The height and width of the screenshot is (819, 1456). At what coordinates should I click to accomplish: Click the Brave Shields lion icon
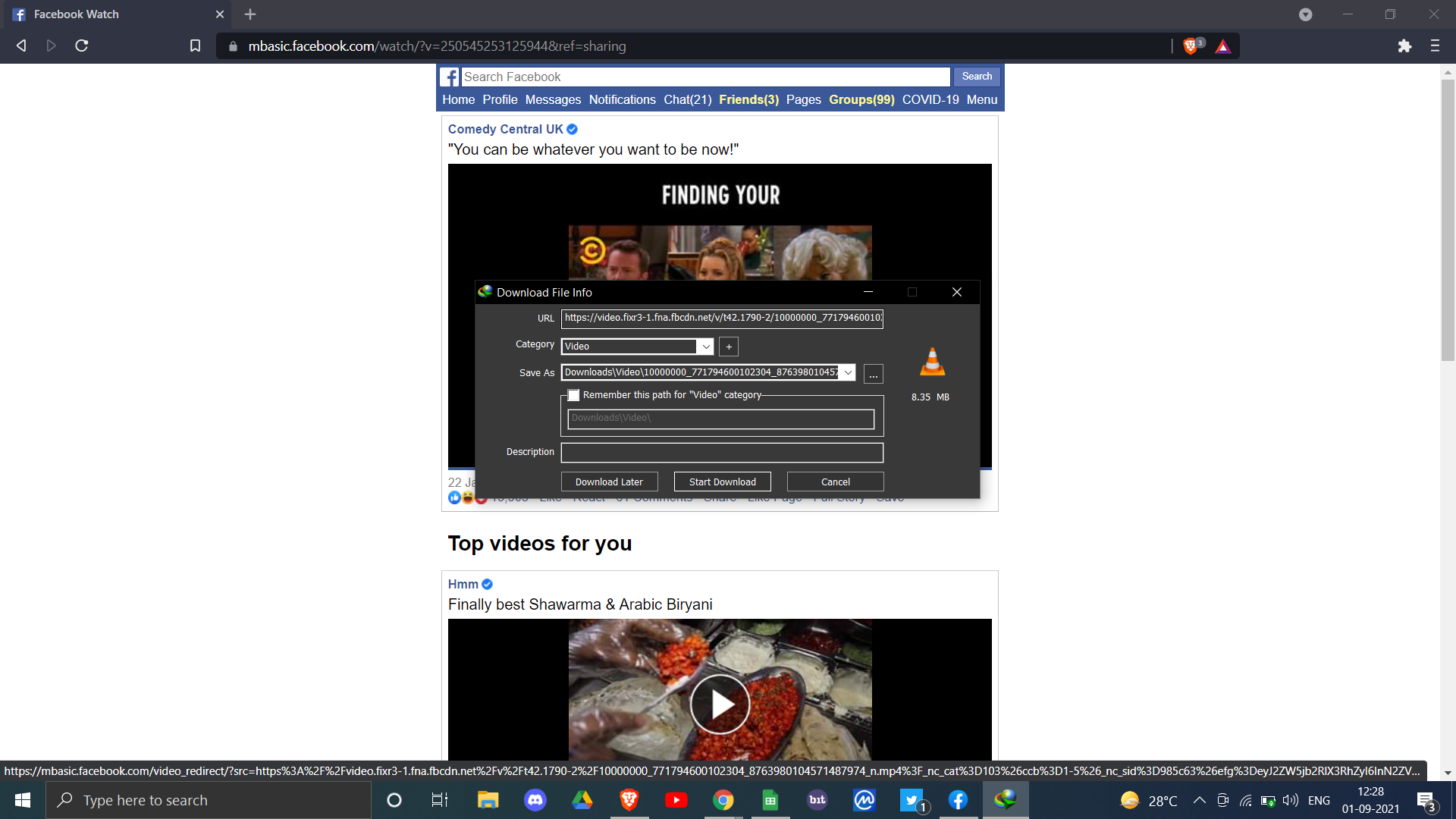(x=1191, y=46)
